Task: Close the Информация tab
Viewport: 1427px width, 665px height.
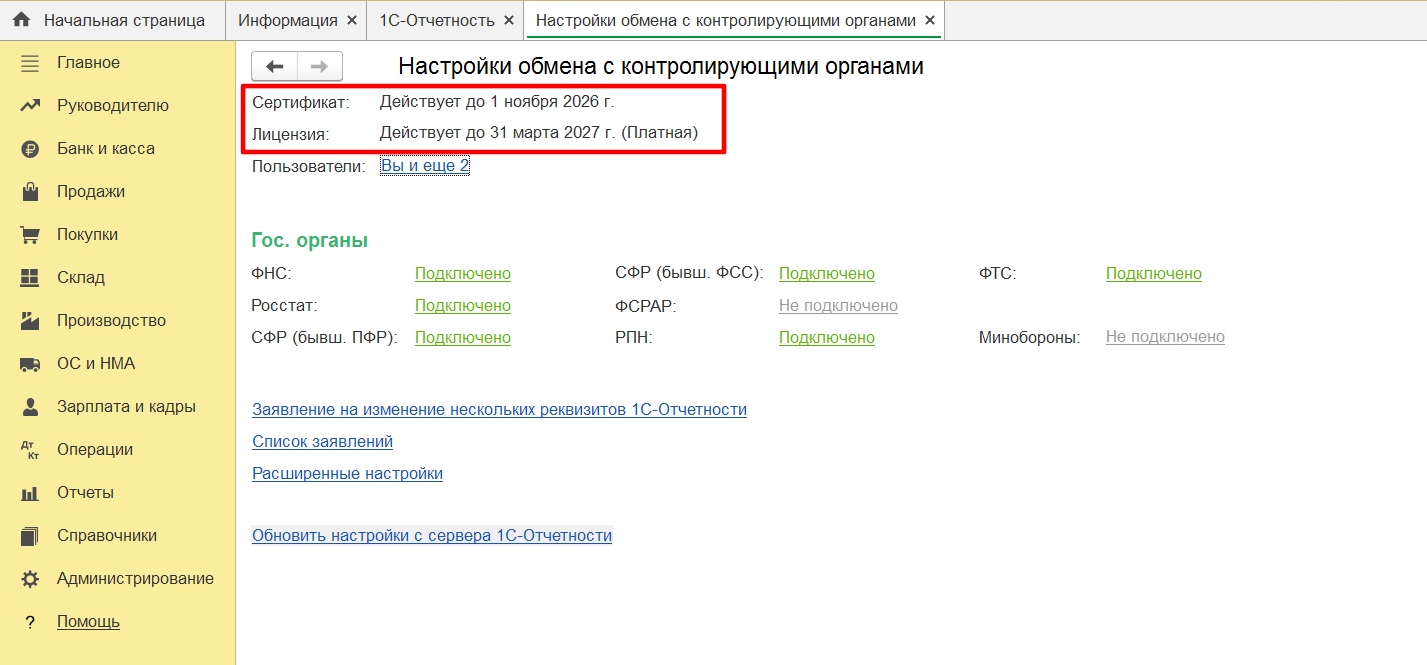Action: pos(351,20)
